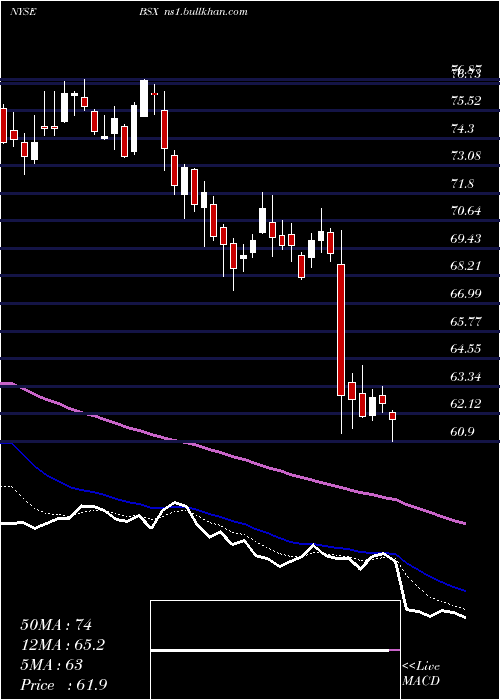Click the last red candlestick near 62
This screenshot has width=500, height=700.
(393, 416)
